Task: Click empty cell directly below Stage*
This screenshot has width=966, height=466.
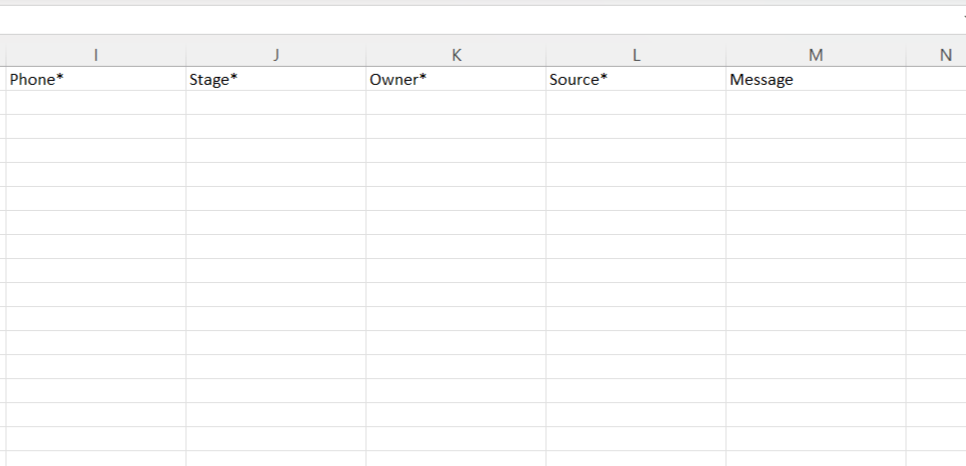Action: point(276,103)
